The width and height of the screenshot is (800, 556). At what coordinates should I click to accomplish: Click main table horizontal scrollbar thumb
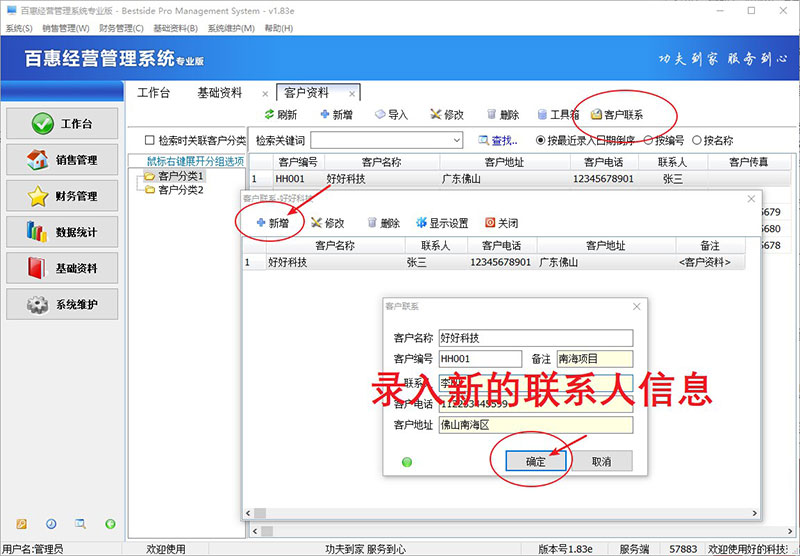pos(267,531)
